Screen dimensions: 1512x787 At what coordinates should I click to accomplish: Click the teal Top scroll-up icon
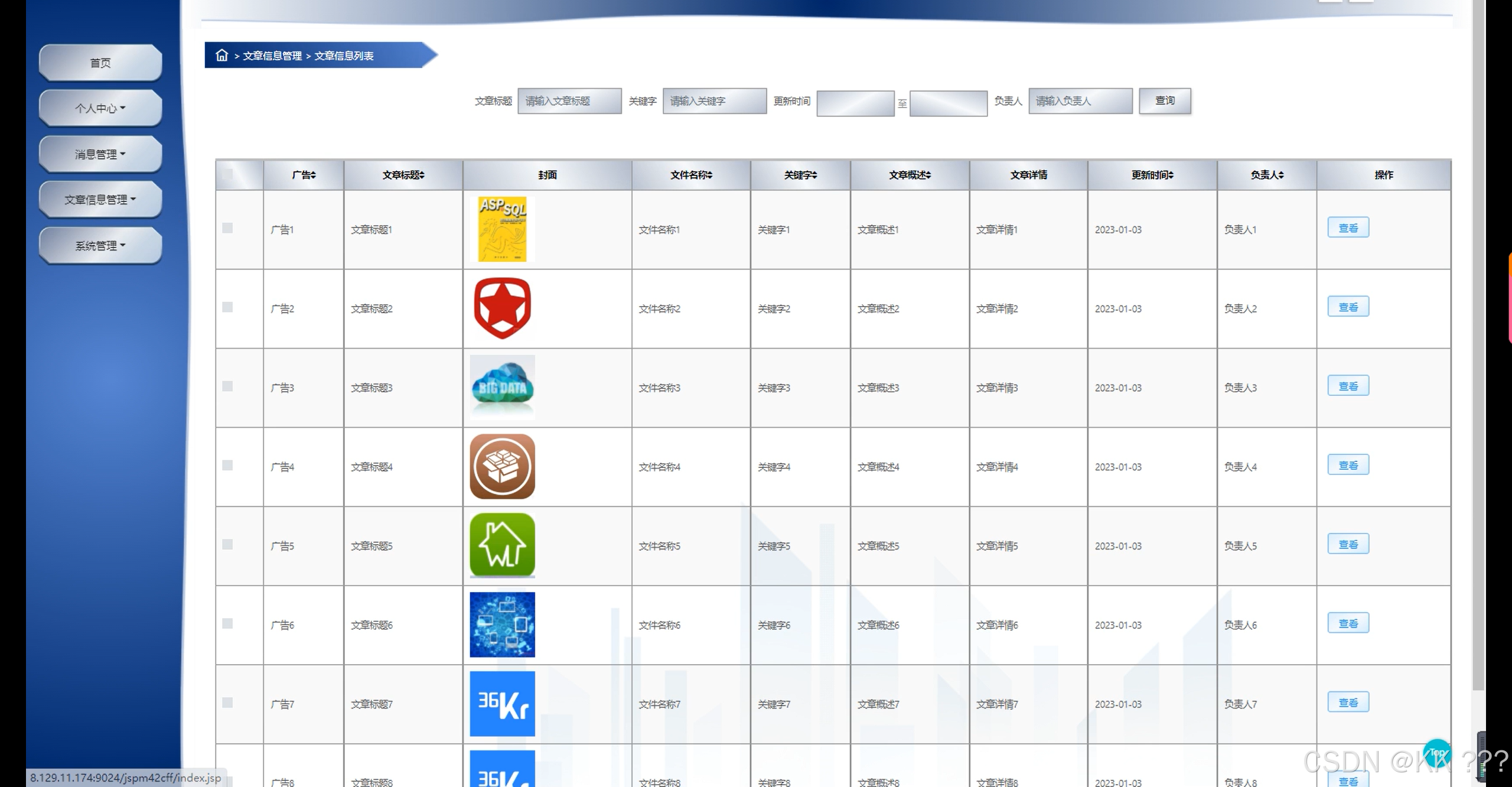(x=1436, y=753)
